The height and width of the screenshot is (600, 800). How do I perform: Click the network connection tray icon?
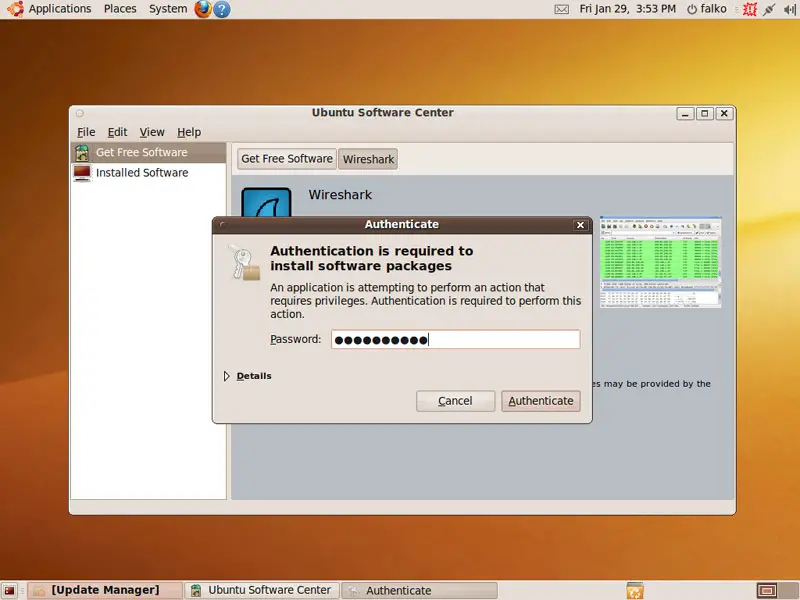[769, 9]
